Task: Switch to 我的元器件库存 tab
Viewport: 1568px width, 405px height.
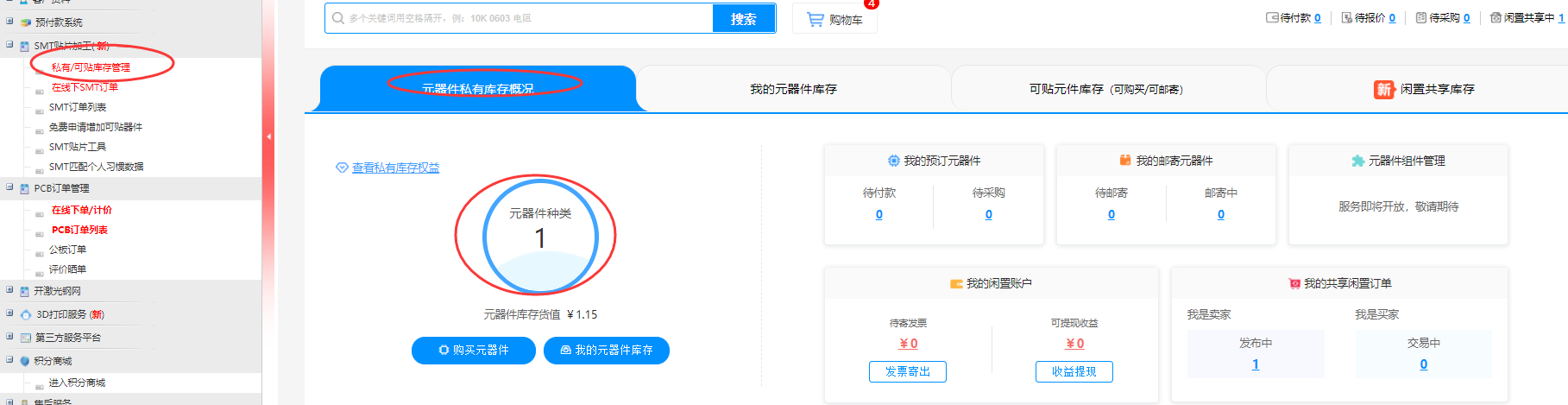Action: pos(793,89)
